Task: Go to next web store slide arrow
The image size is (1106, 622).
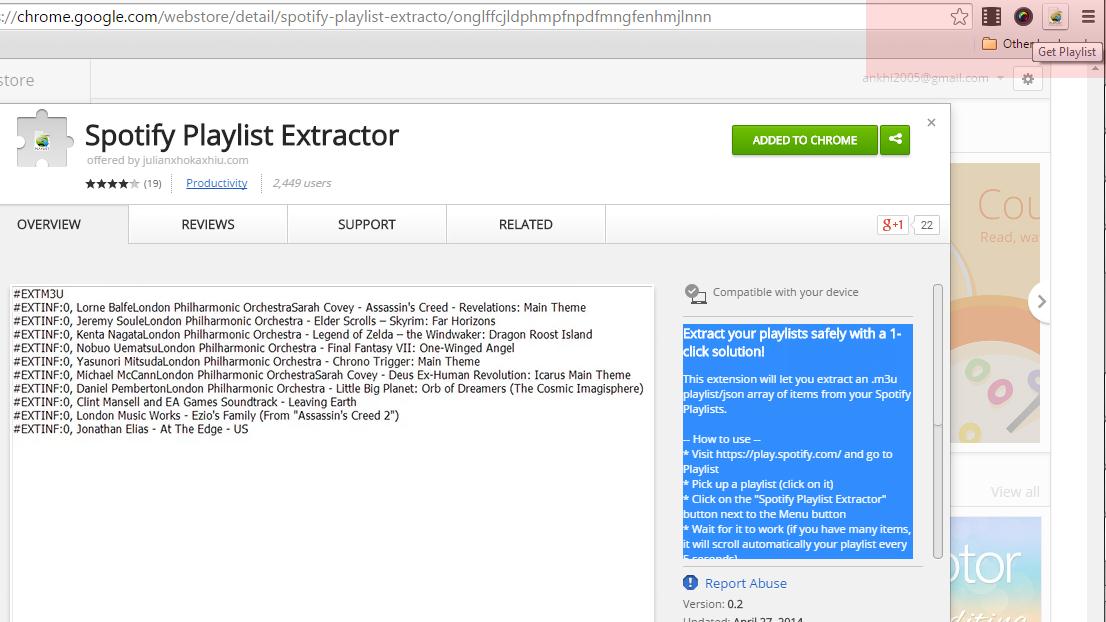Action: (1040, 302)
